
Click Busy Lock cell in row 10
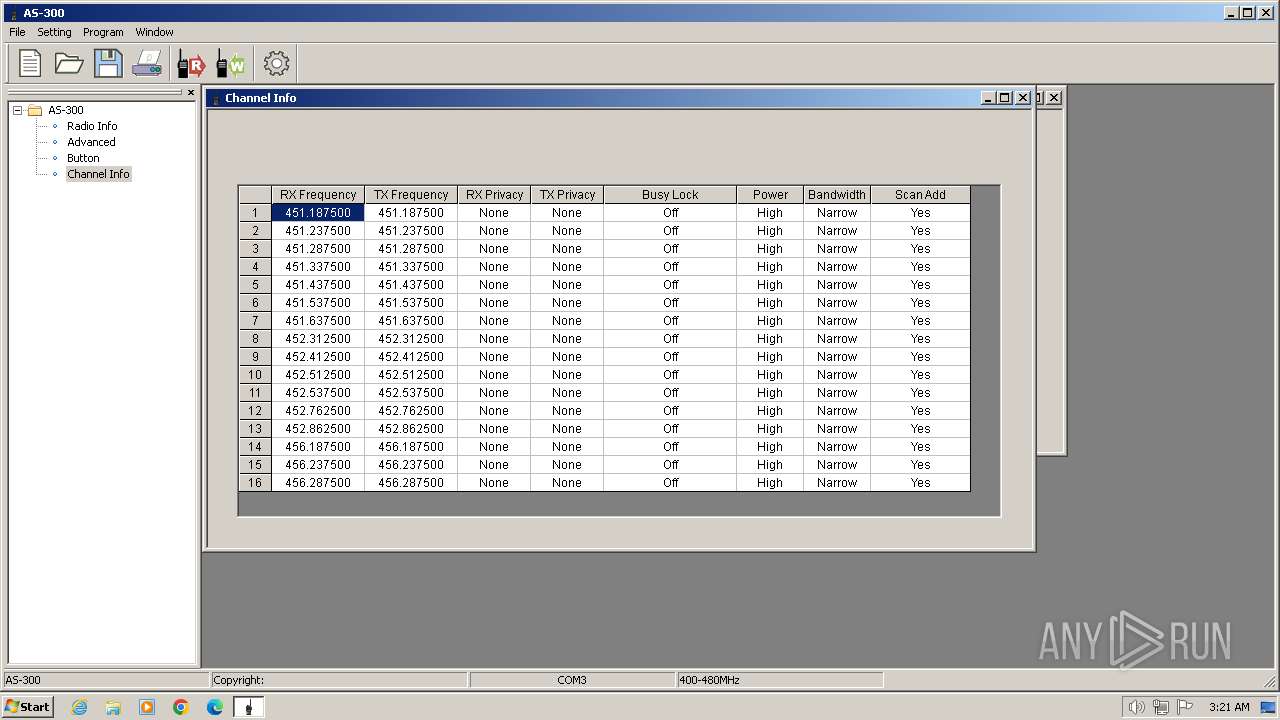tap(670, 375)
